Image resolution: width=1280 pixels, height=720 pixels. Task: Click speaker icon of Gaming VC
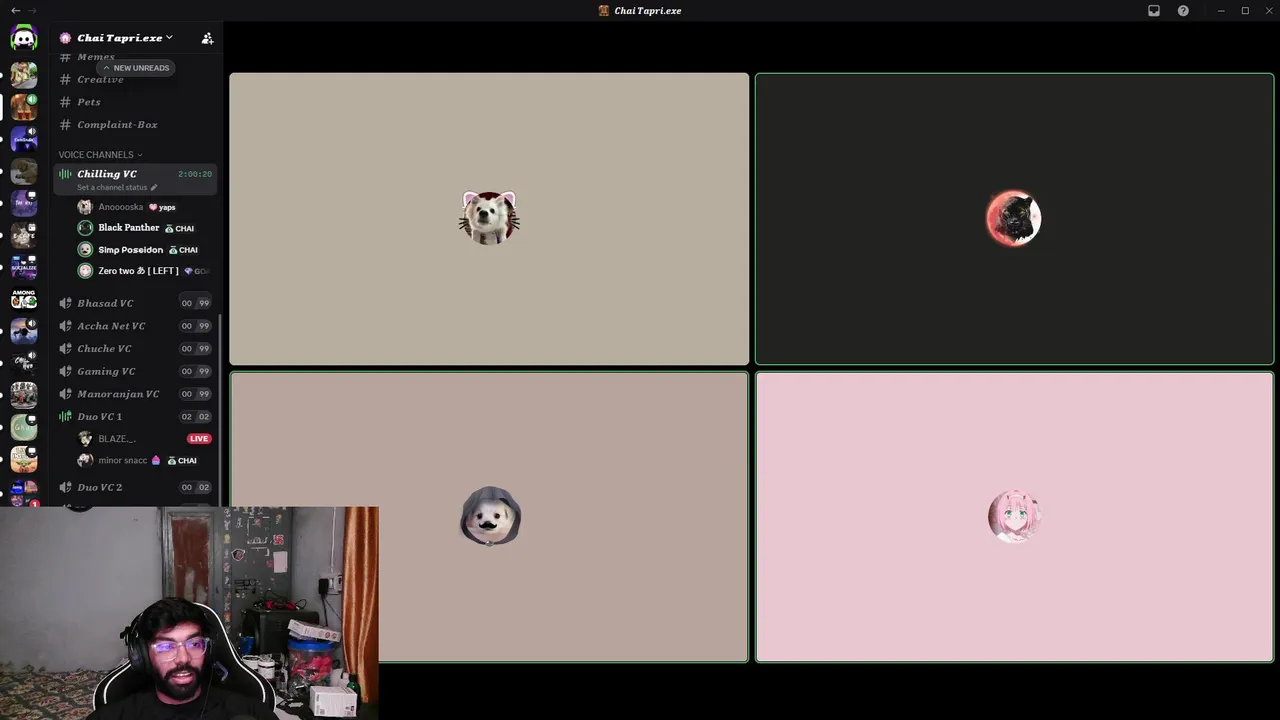(x=65, y=371)
